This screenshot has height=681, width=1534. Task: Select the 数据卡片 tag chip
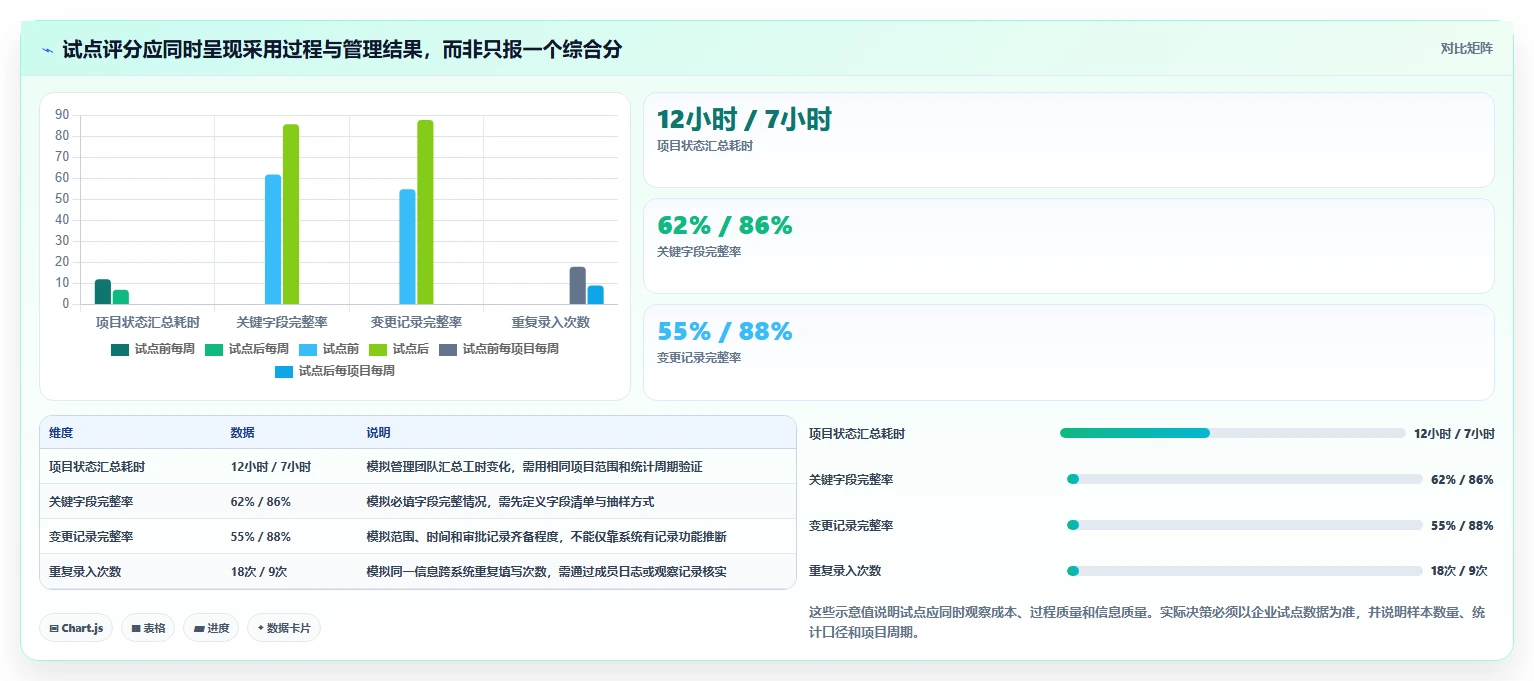tap(284, 628)
